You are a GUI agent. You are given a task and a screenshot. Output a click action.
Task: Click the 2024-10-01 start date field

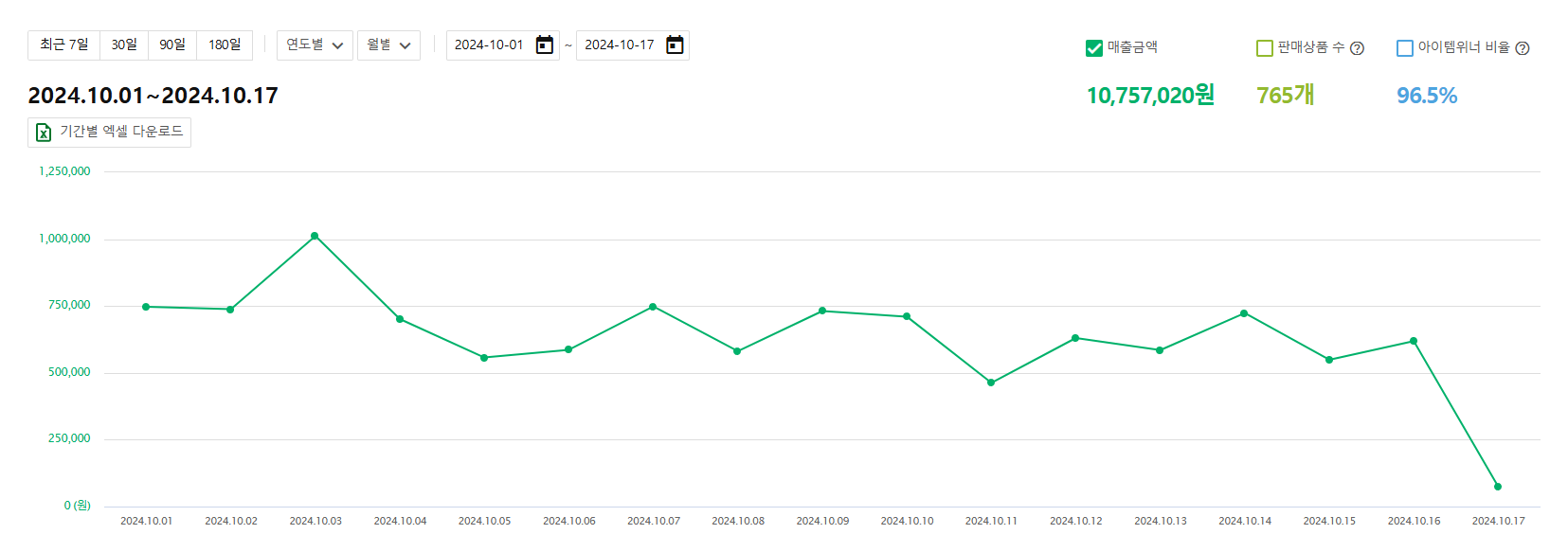pos(489,45)
